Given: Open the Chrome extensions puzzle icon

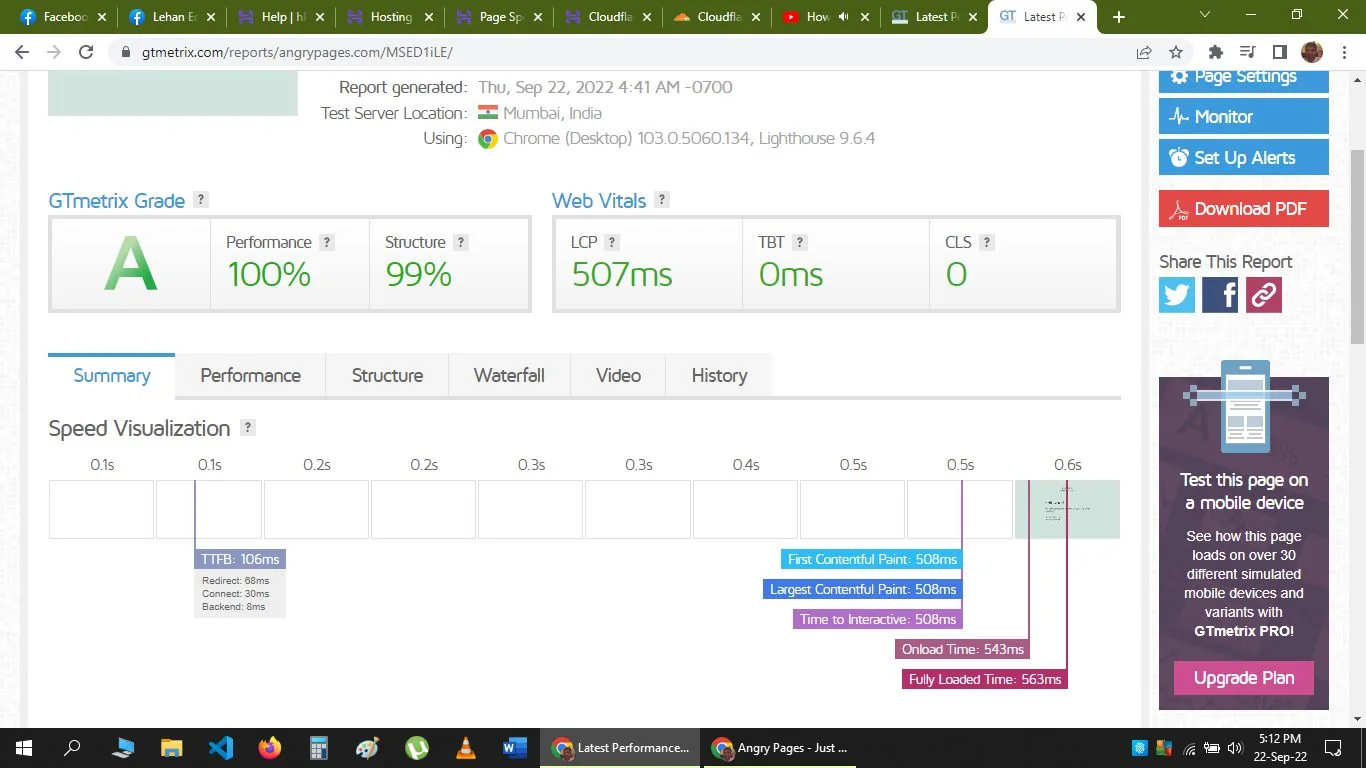Looking at the screenshot, I should click(x=1216, y=52).
